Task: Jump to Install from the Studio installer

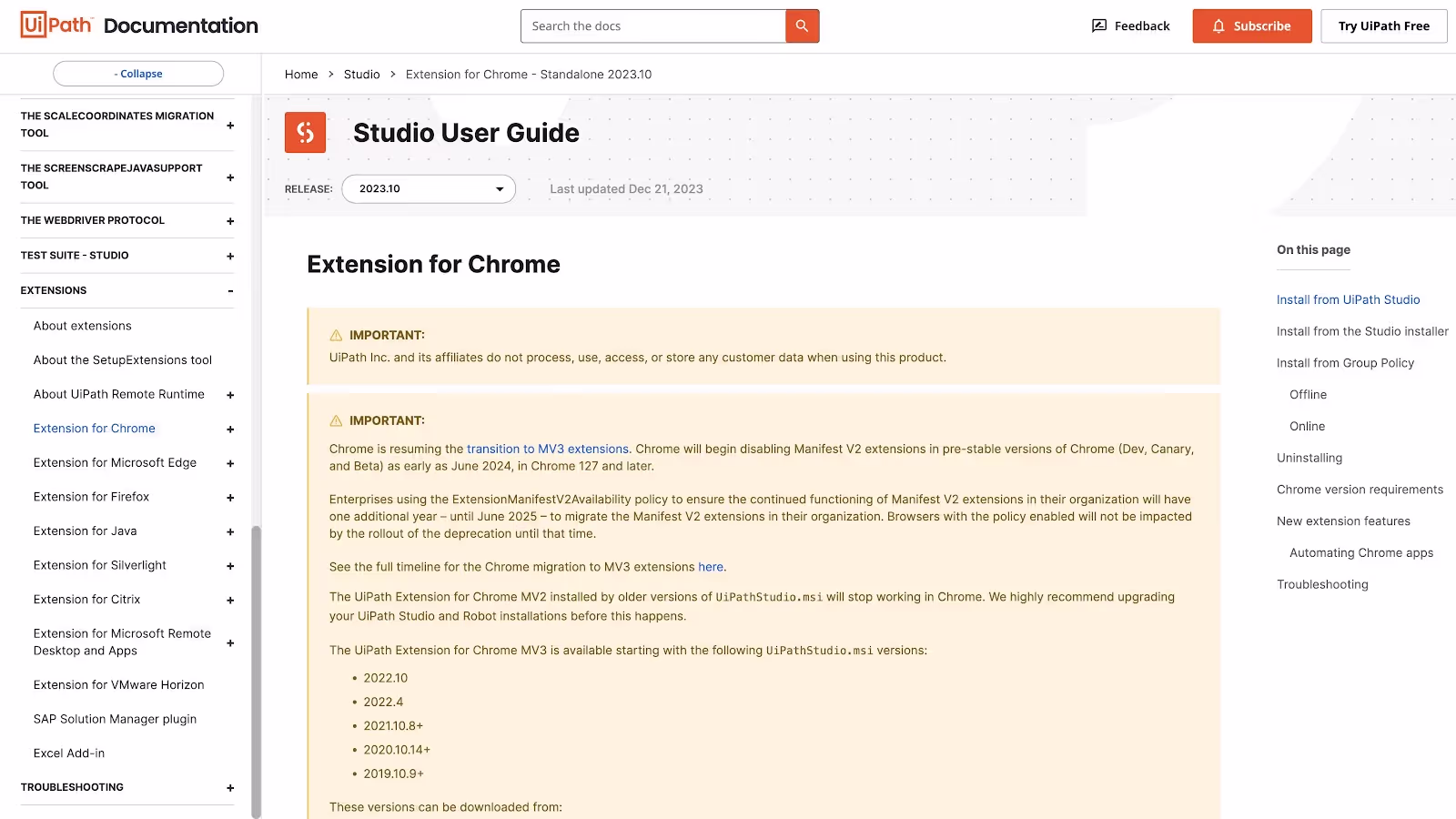Action: click(1362, 331)
